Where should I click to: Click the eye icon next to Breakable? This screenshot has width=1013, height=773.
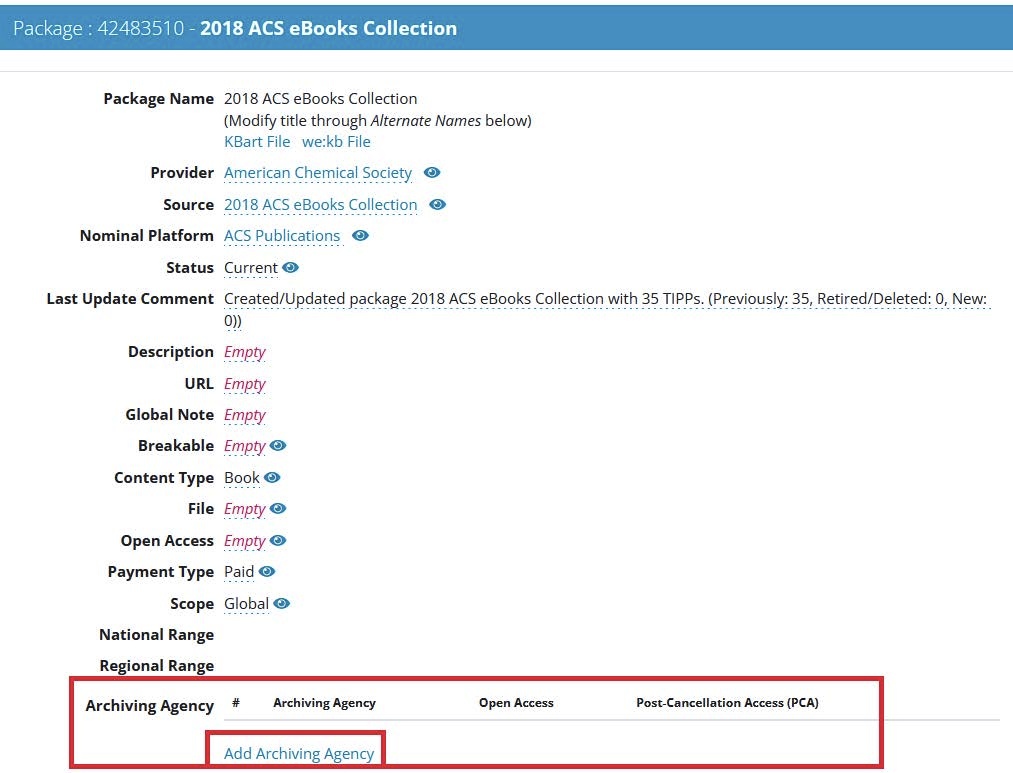pyautogui.click(x=278, y=446)
